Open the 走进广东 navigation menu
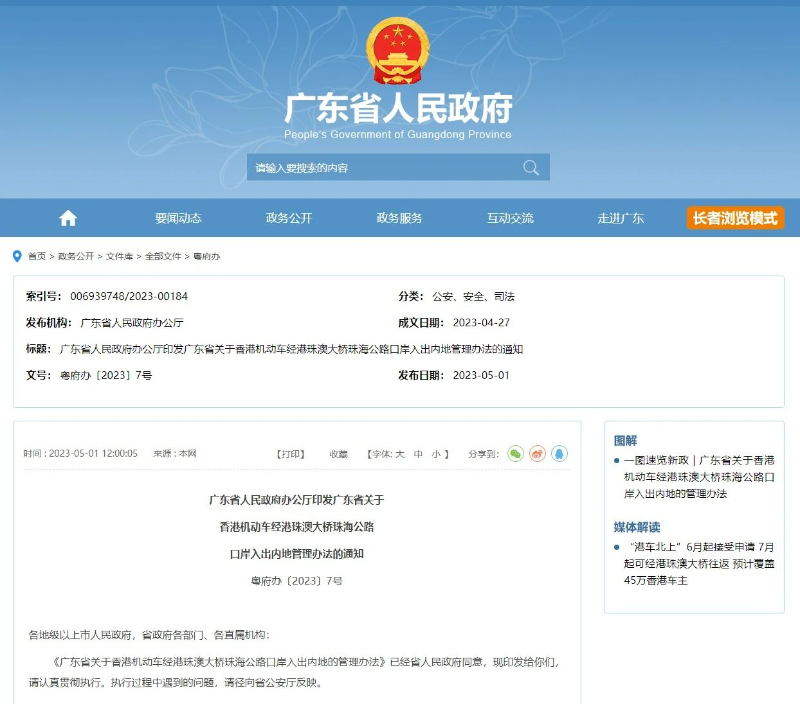The image size is (800, 704). coord(620,218)
